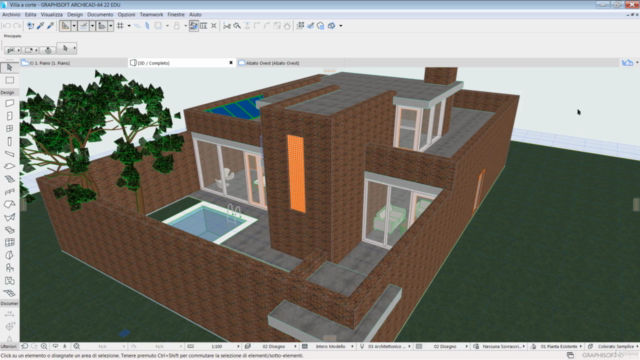Toggle the Ruler measure button
This screenshot has height=360, width=640.
pyautogui.click(x=102, y=26)
